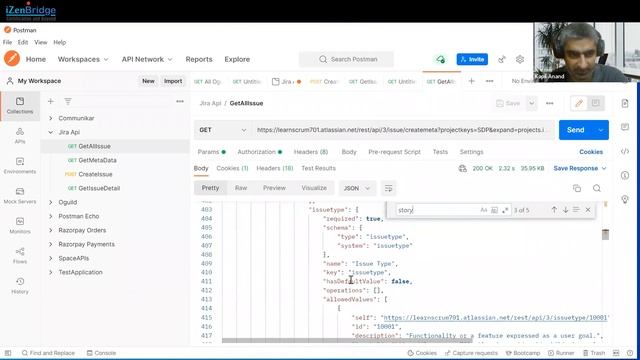
Task: Open tab overflow options ellipsis
Action: [x=489, y=81]
